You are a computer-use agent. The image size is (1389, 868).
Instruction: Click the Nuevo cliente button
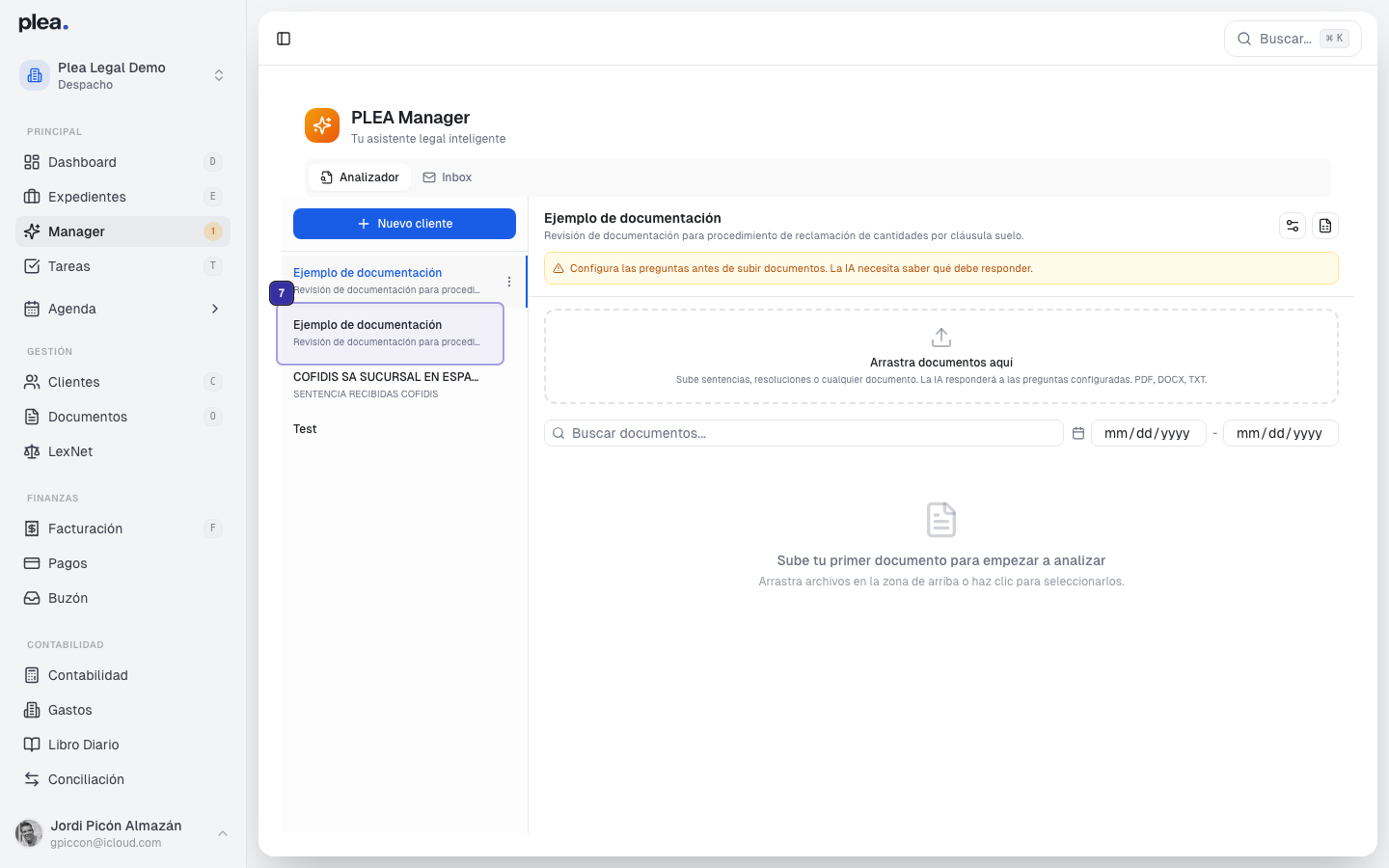[403, 223]
